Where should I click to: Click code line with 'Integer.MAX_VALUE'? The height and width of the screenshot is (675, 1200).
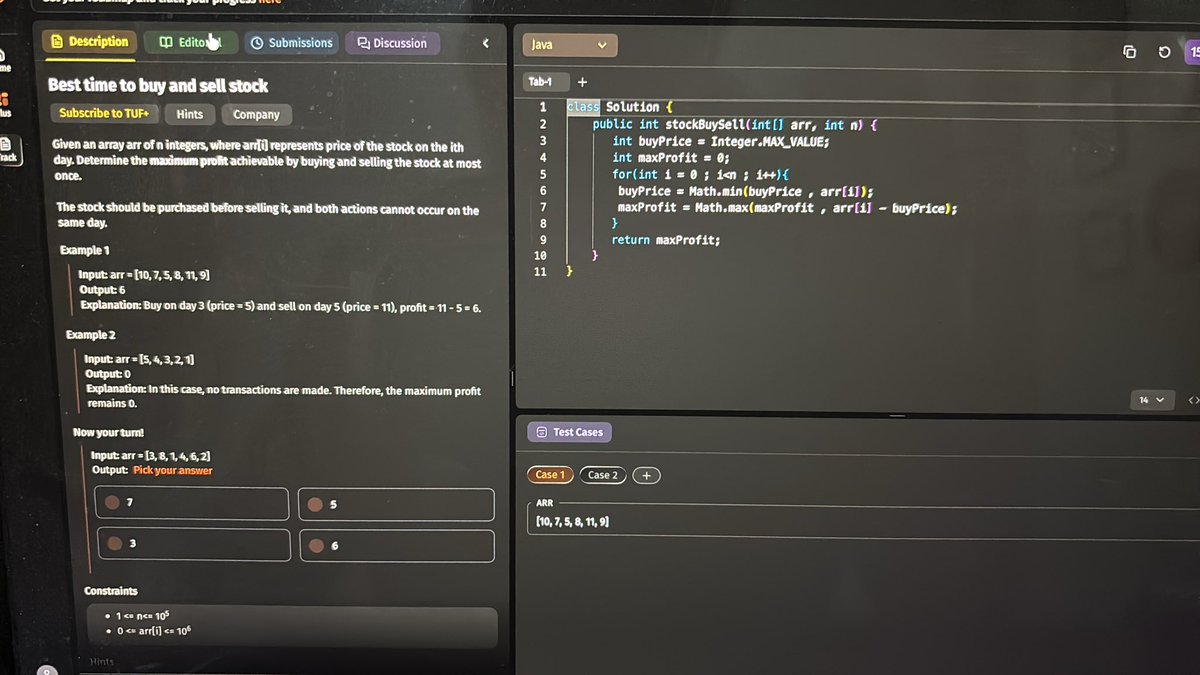[x=721, y=141]
